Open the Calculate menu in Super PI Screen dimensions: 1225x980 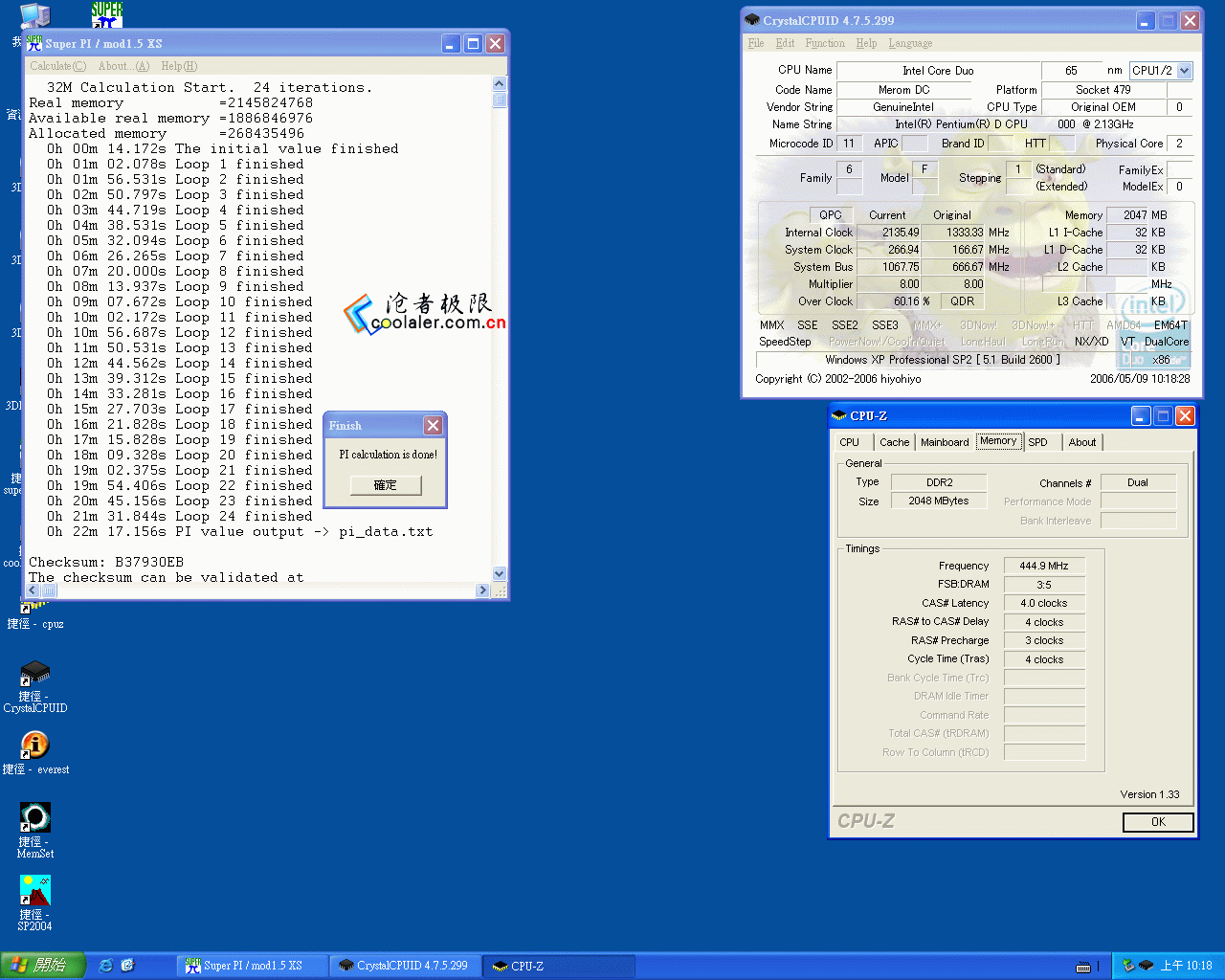[57, 66]
